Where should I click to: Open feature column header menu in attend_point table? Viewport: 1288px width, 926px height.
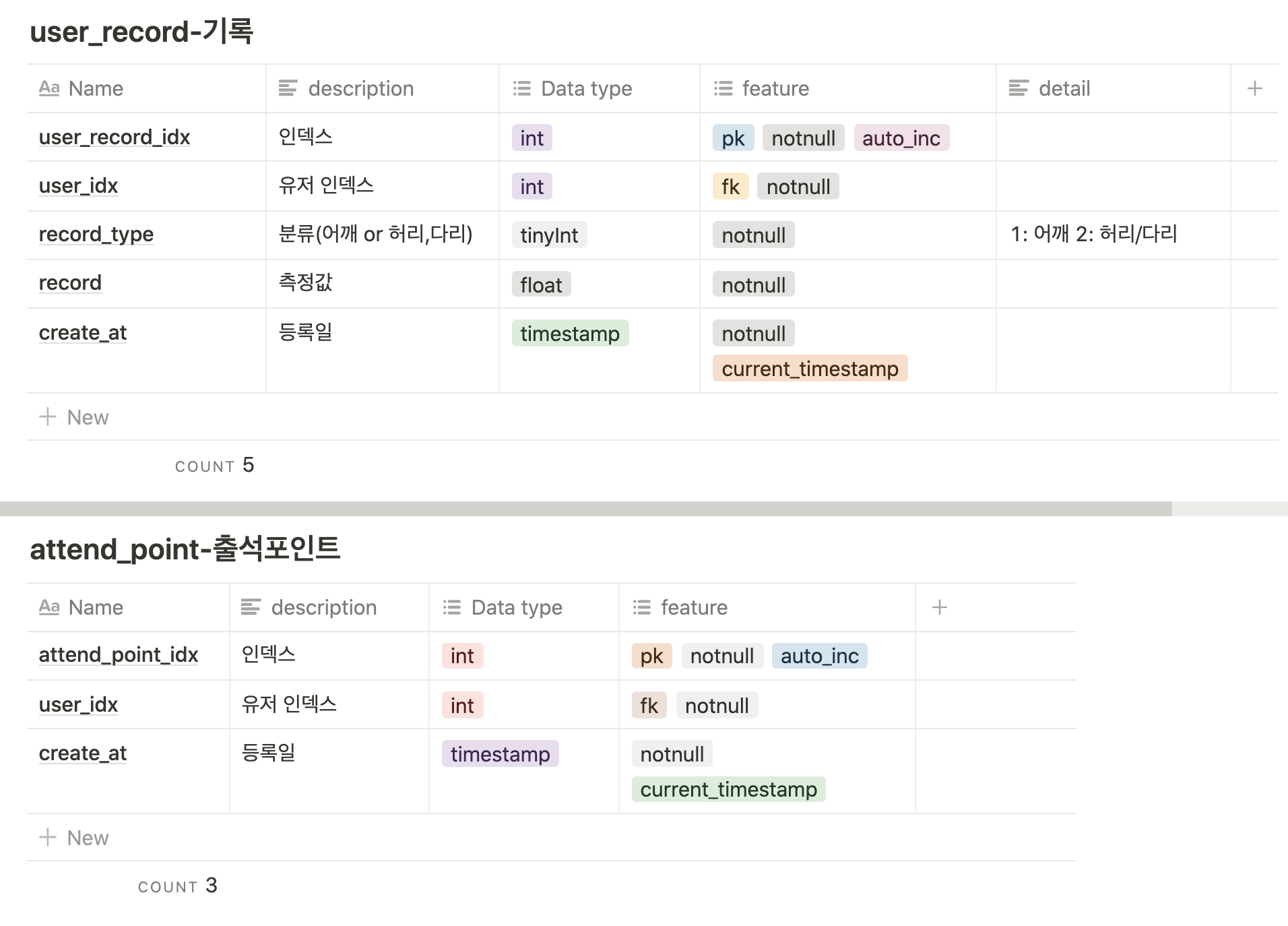pyautogui.click(x=767, y=607)
